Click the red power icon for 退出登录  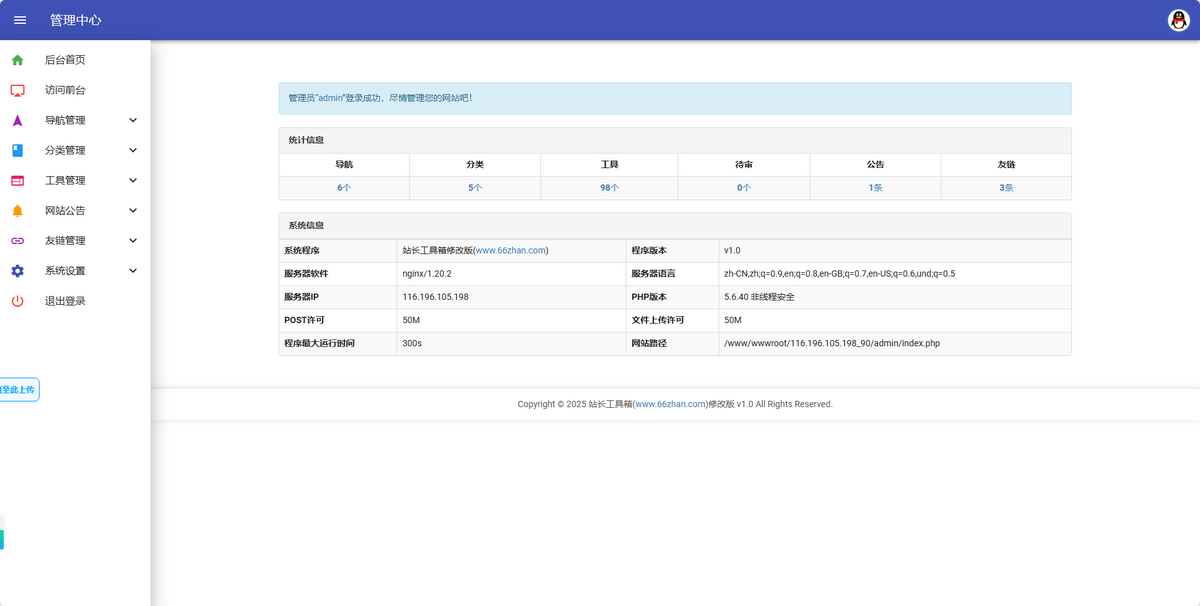17,300
